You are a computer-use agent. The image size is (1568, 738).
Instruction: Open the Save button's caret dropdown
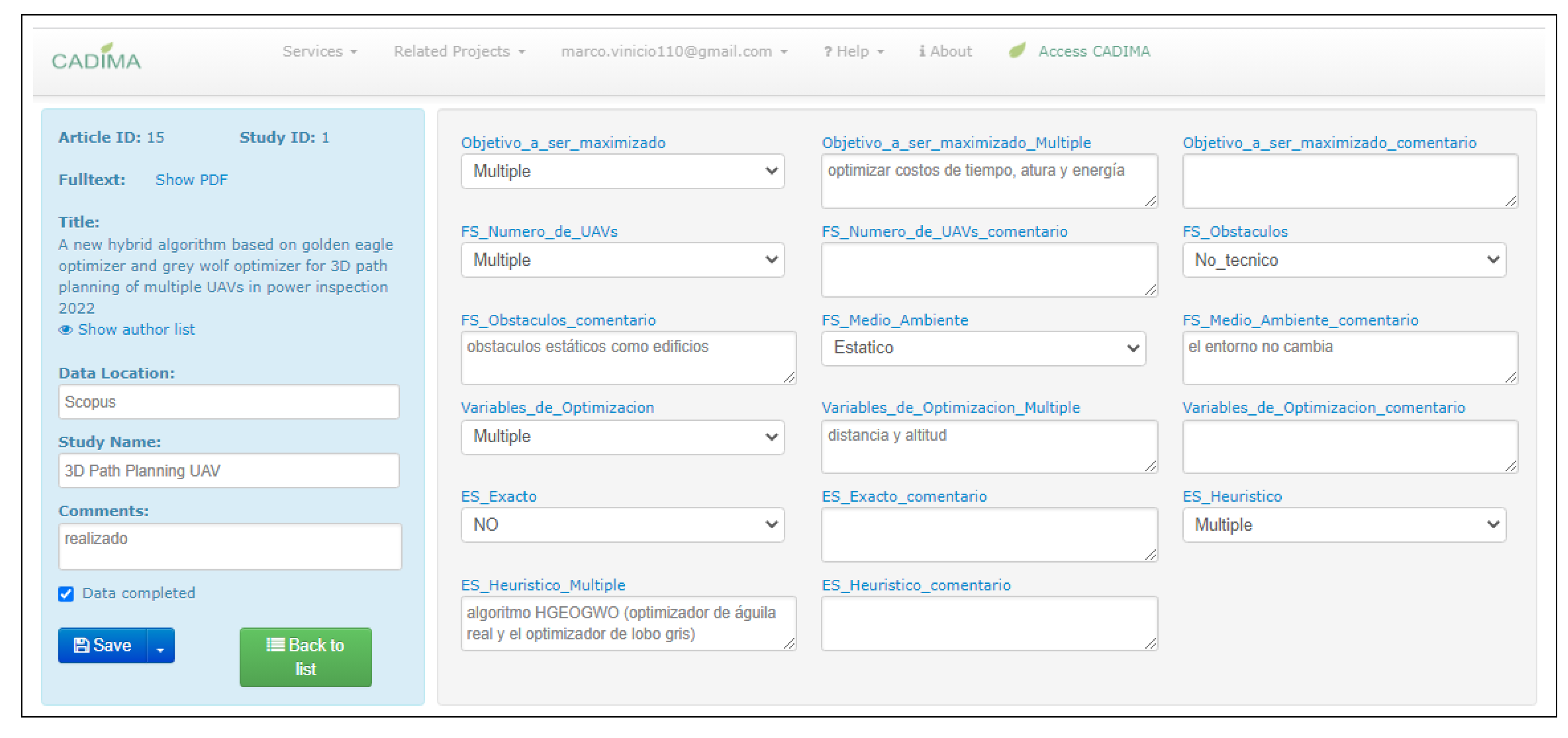(x=160, y=647)
